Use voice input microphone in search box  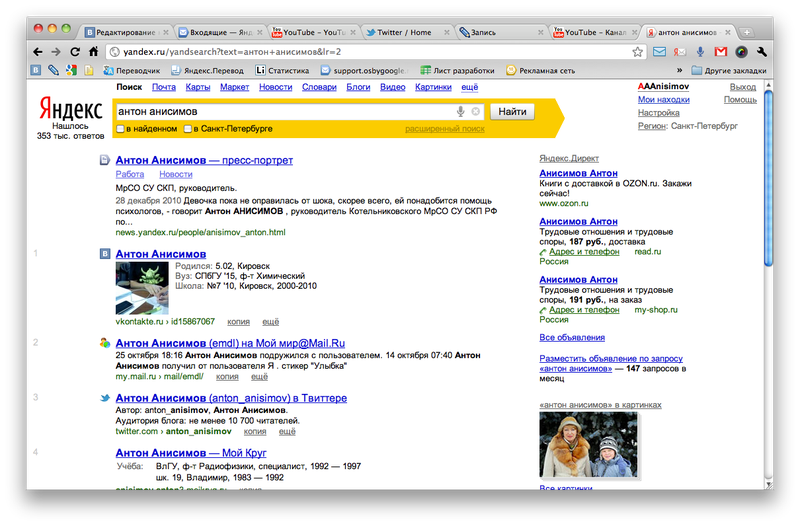coord(460,111)
